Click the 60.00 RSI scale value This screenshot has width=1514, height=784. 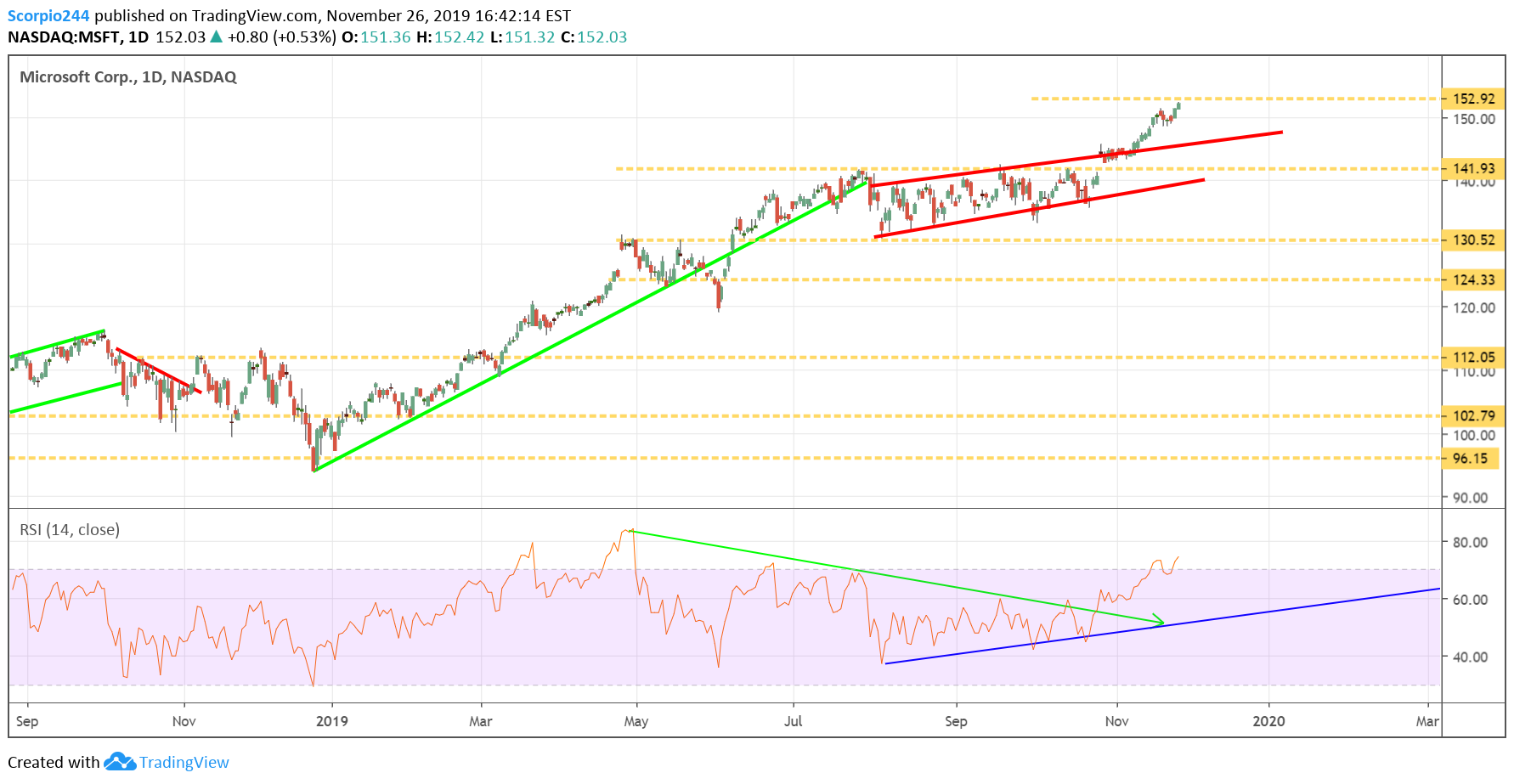tap(1471, 600)
